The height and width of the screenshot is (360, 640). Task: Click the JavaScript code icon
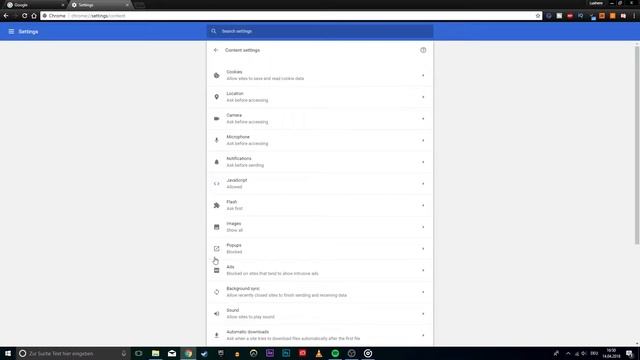[x=217, y=184]
